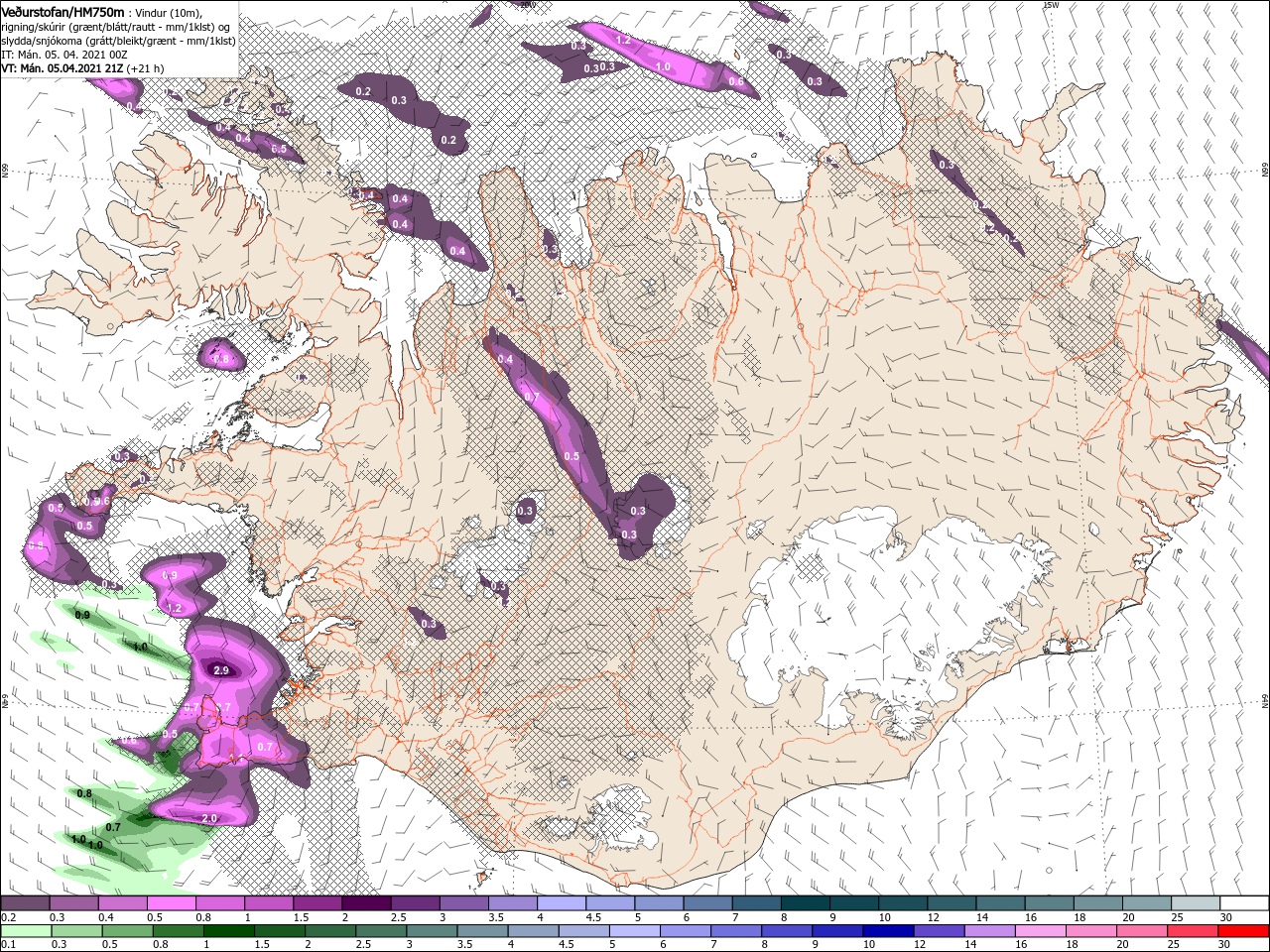Click the bright pink swatch between 0.5 and 0.8, top row
1270x952 pixels.
coord(171,903)
